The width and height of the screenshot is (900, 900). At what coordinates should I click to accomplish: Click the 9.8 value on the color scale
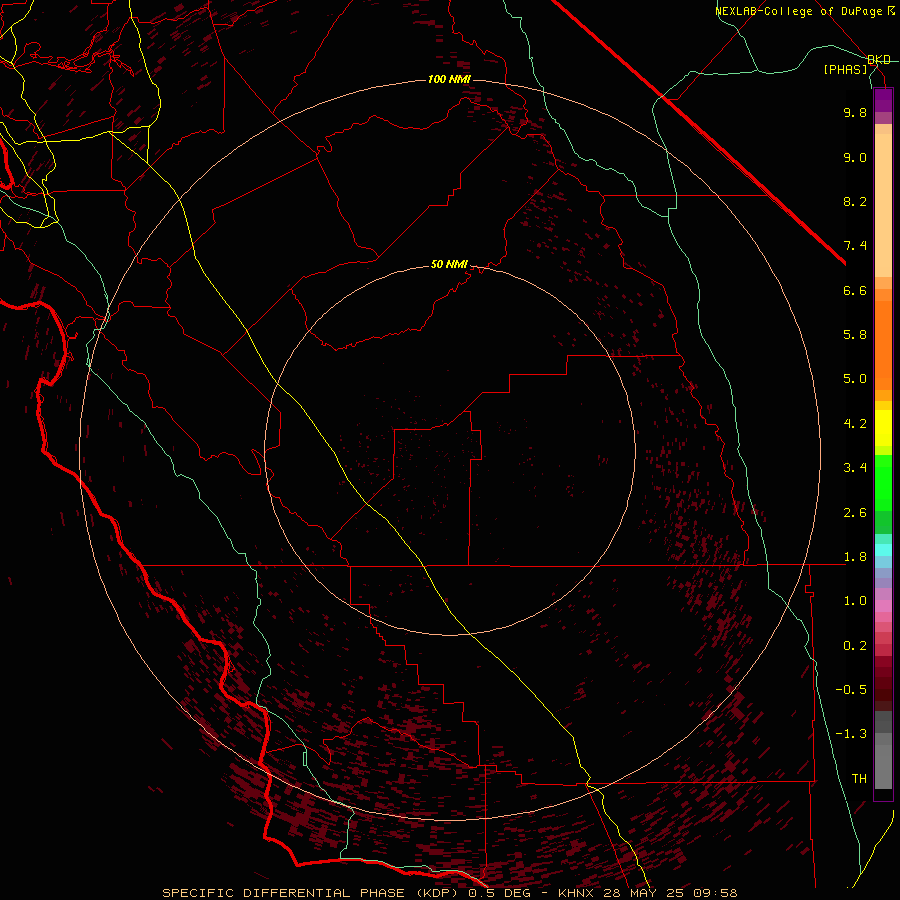click(x=855, y=112)
